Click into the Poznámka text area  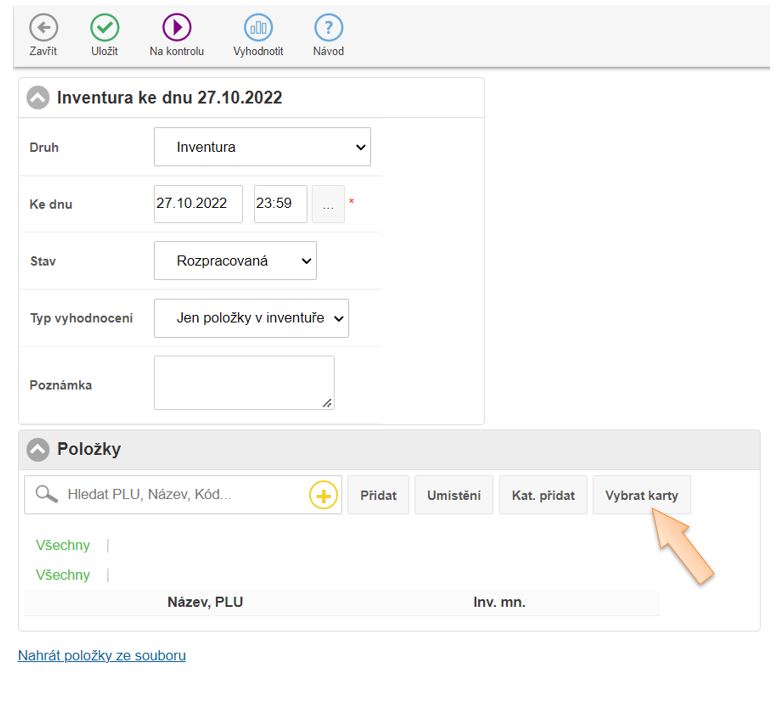[244, 383]
